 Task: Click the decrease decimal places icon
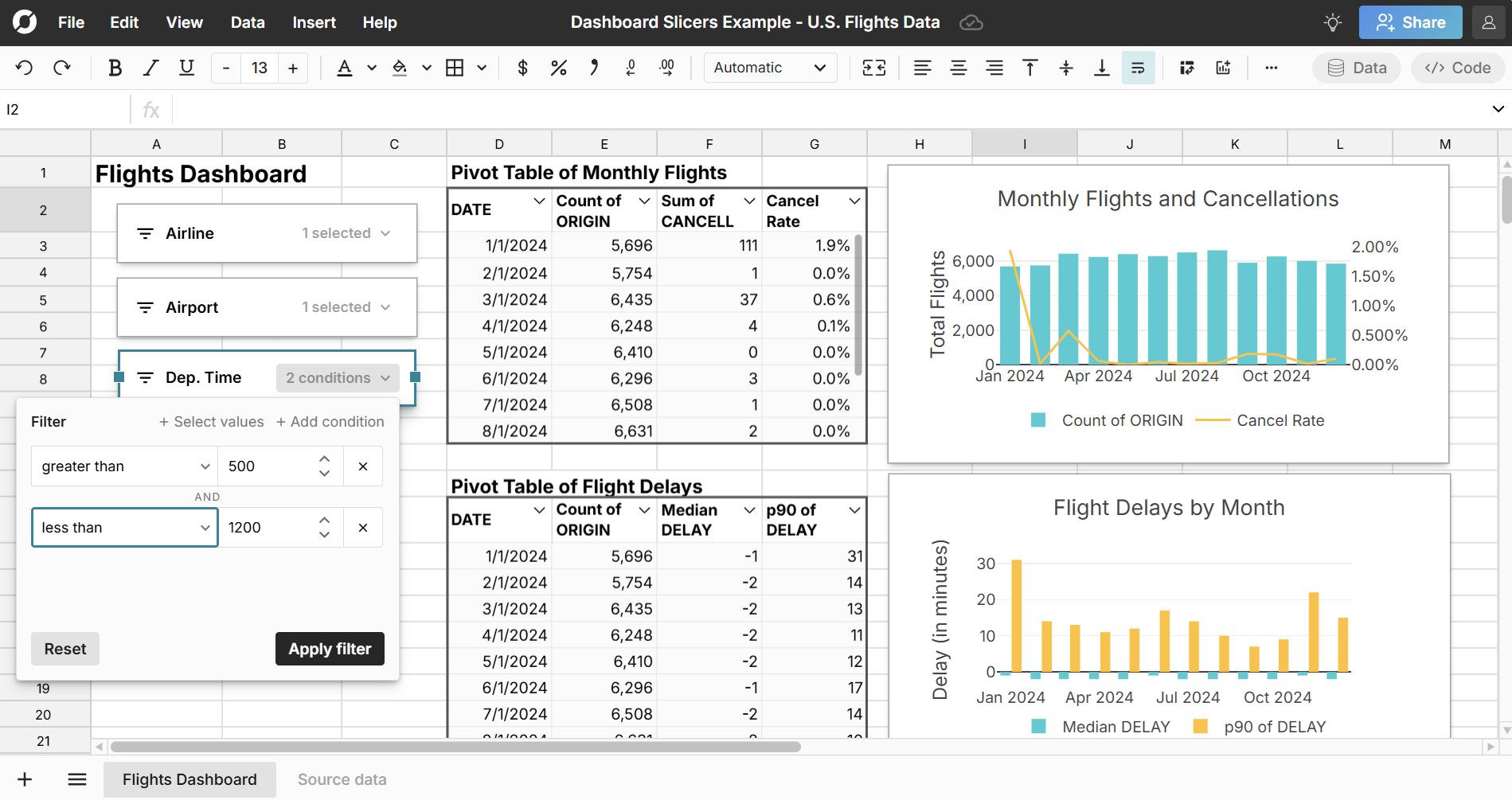tap(630, 68)
